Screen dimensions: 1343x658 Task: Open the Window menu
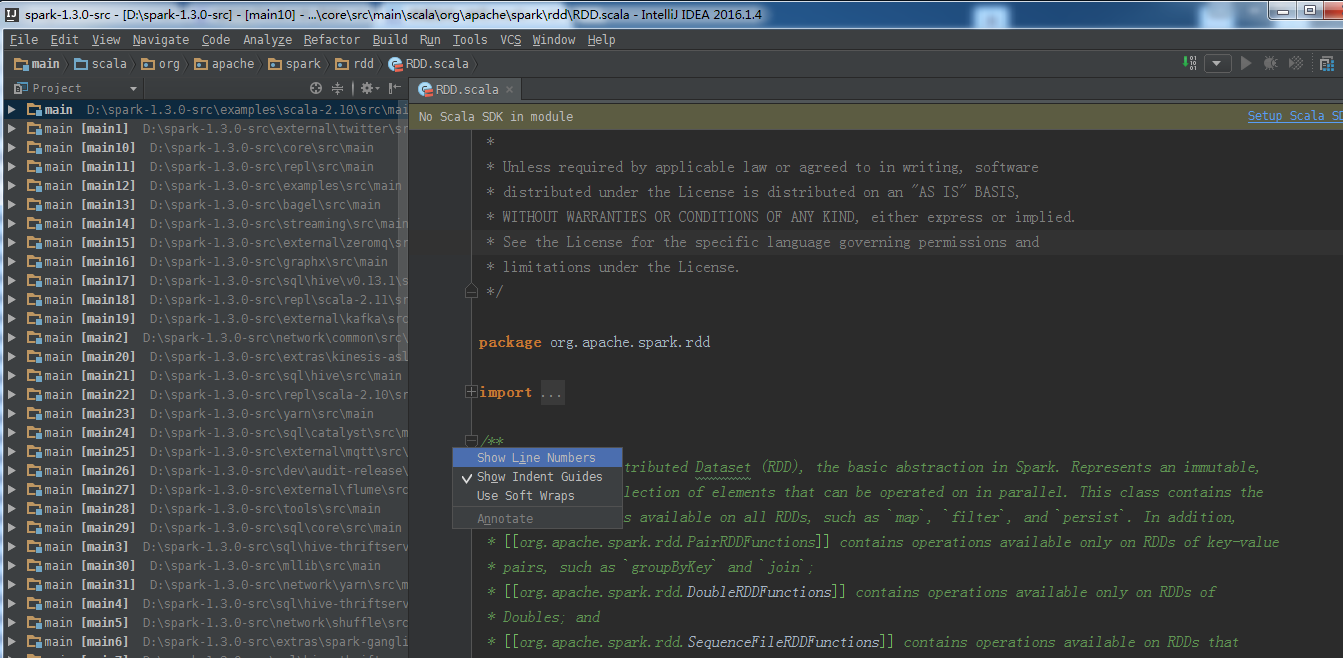554,40
